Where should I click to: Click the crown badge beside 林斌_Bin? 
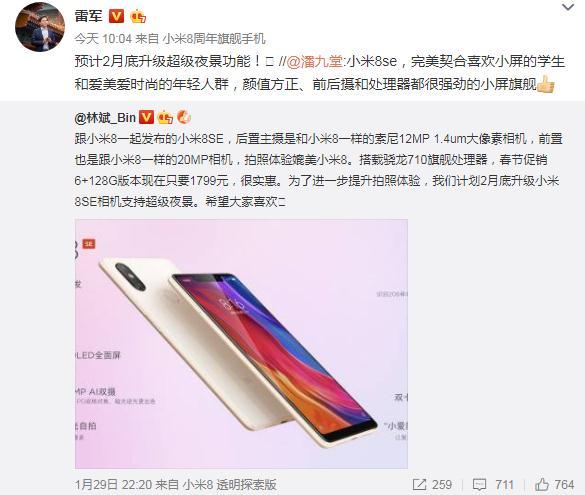(165, 118)
